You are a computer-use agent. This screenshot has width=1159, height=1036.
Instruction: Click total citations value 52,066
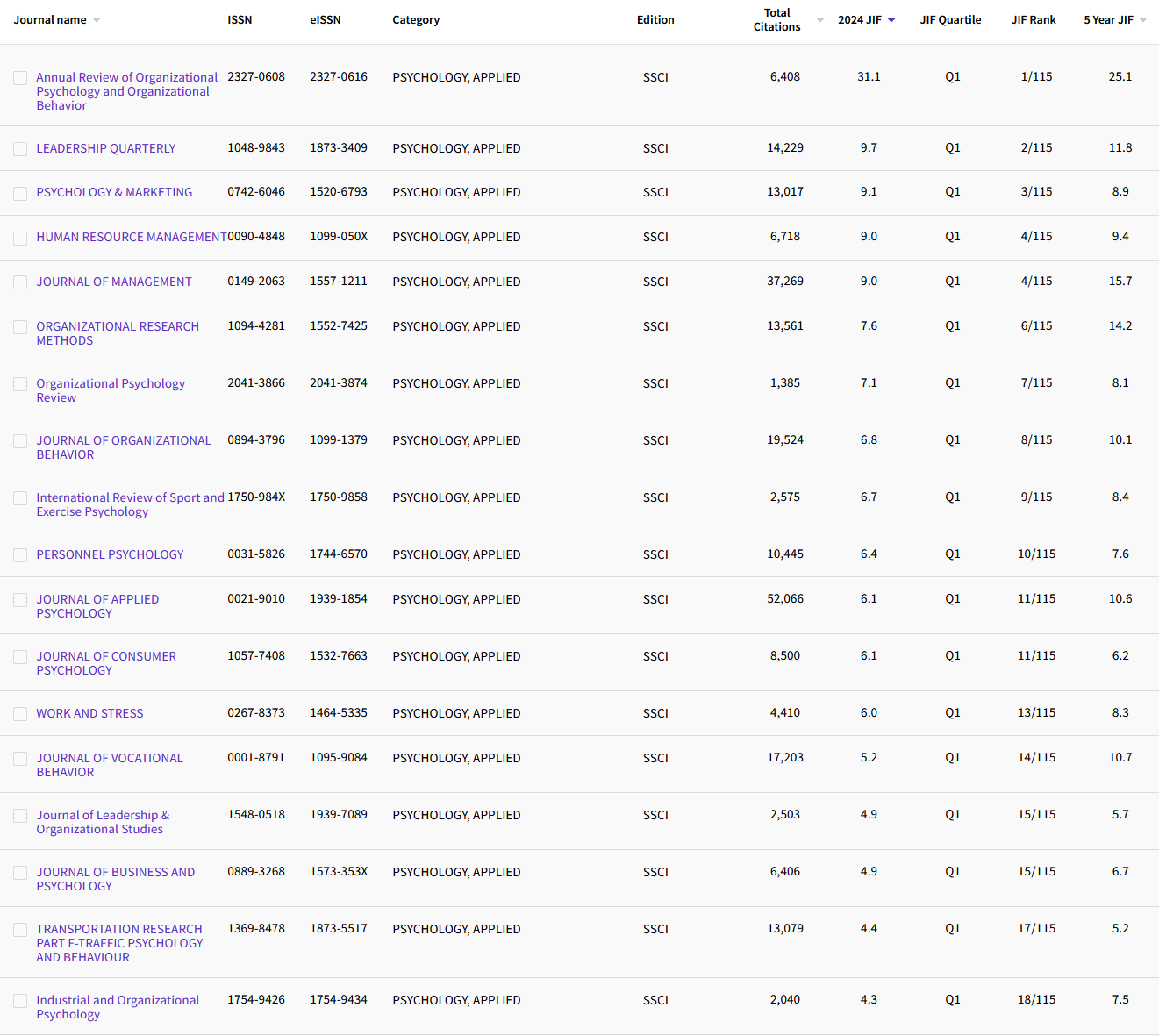pyautogui.click(x=785, y=599)
